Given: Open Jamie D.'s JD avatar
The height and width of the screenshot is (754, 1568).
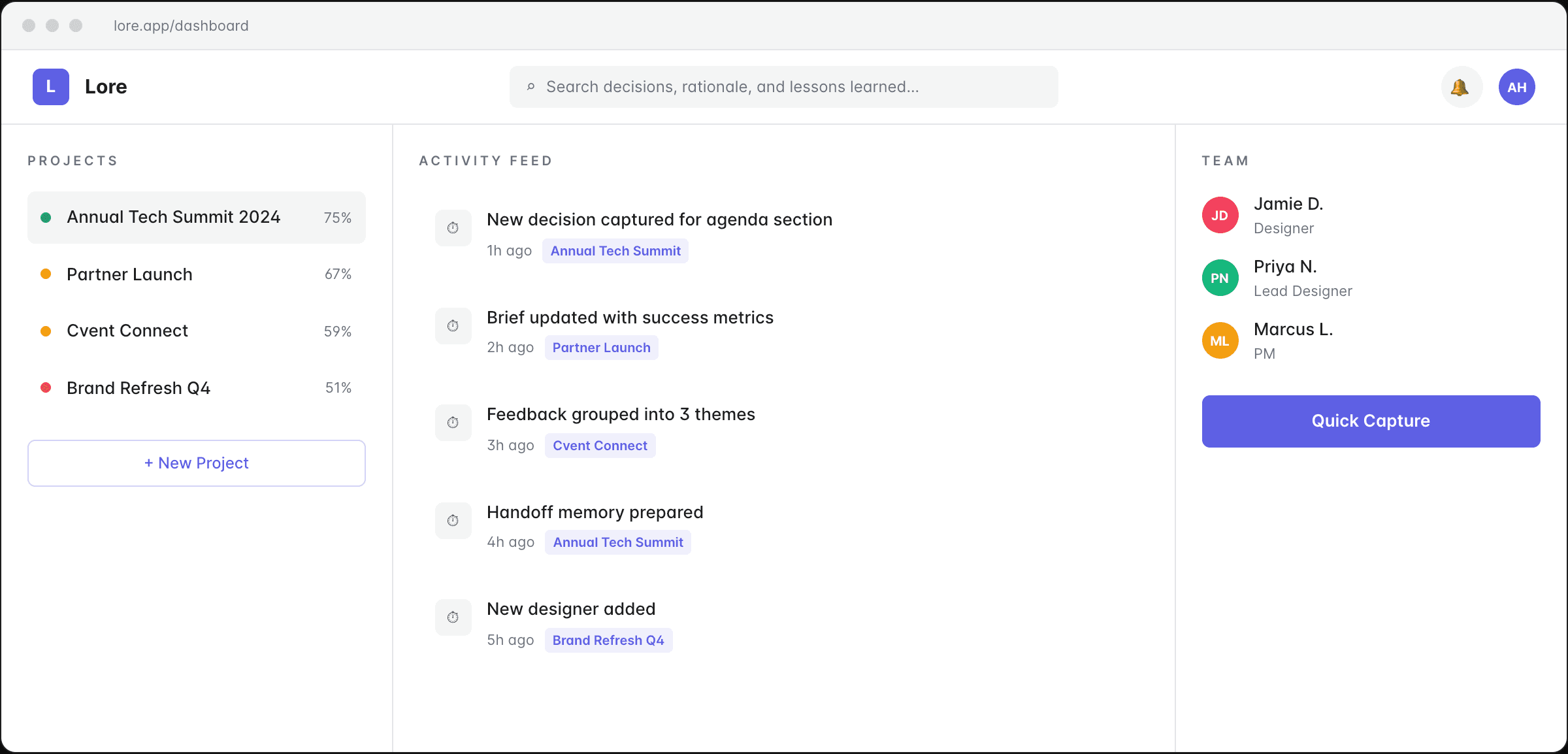Looking at the screenshot, I should tap(1220, 215).
